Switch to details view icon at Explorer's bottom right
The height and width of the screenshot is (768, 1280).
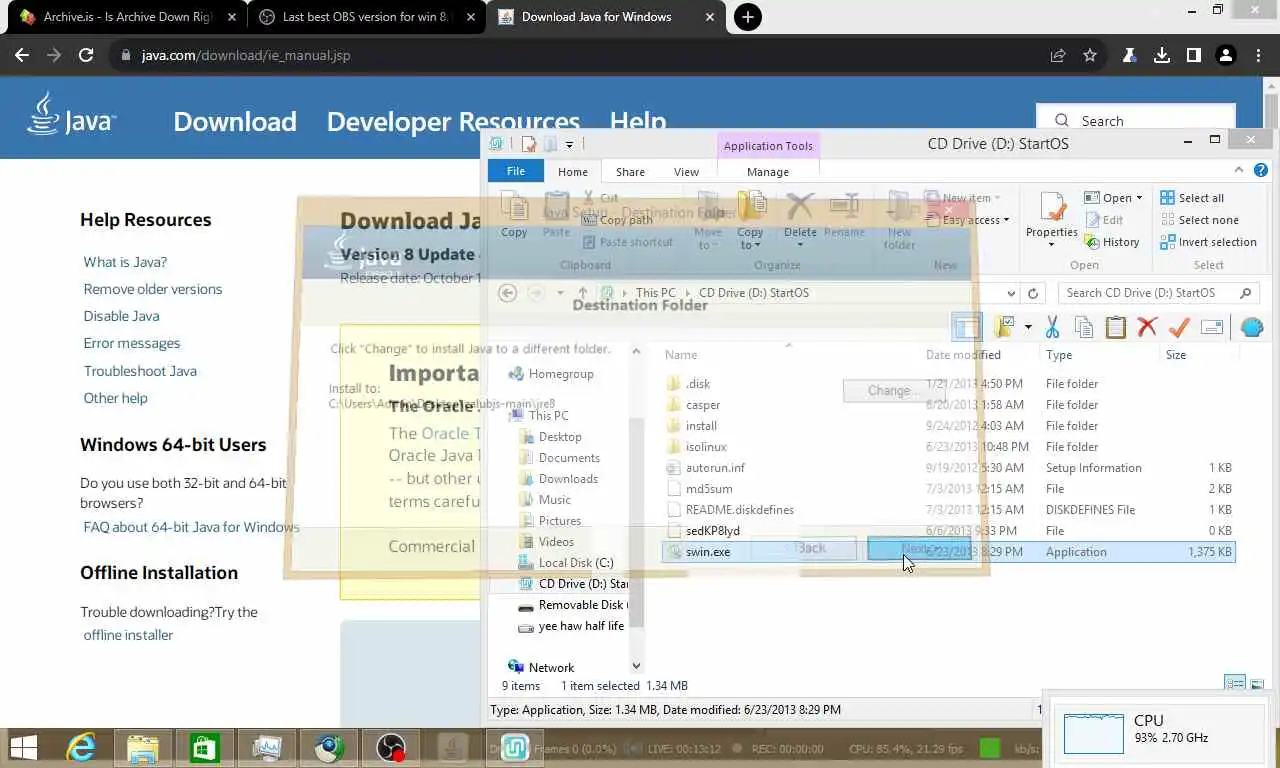(1235, 685)
